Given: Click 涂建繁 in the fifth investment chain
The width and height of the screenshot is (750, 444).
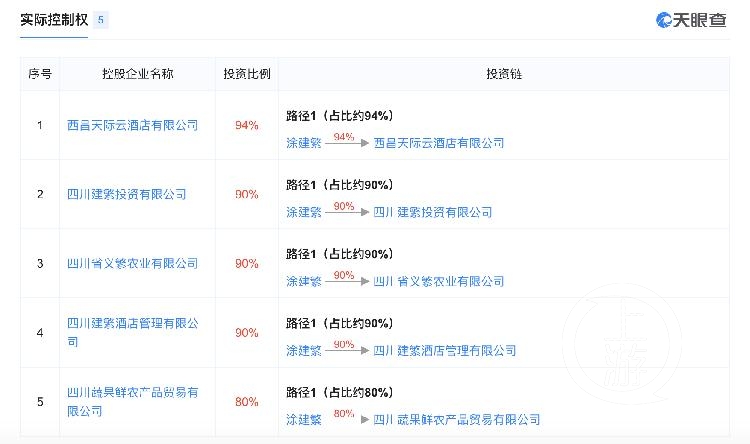Looking at the screenshot, I should pos(304,420).
